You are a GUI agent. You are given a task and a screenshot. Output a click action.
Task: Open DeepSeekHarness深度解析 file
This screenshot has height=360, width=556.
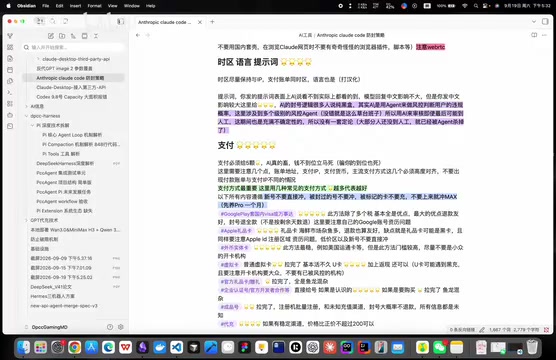pyautogui.click(x=65, y=164)
